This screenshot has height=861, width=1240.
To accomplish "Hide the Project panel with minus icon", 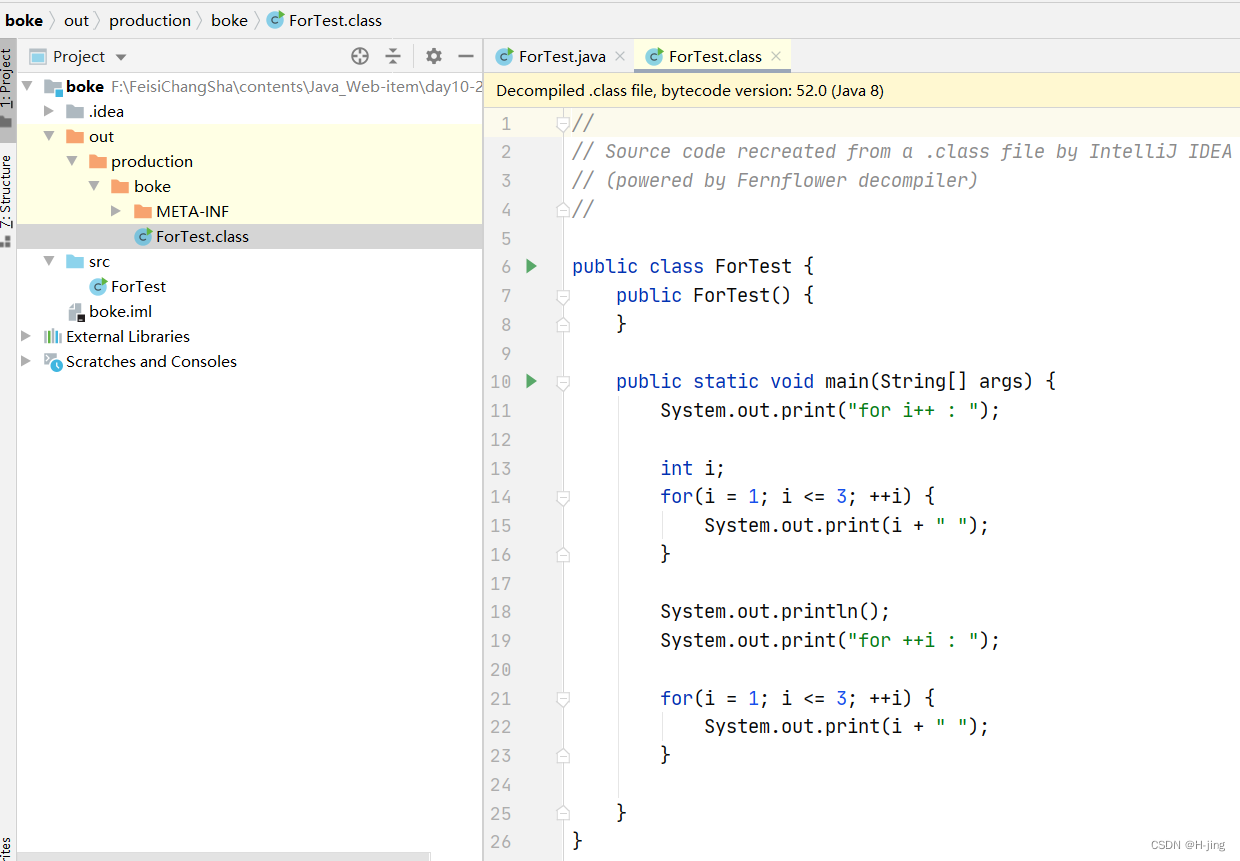I will pos(465,56).
